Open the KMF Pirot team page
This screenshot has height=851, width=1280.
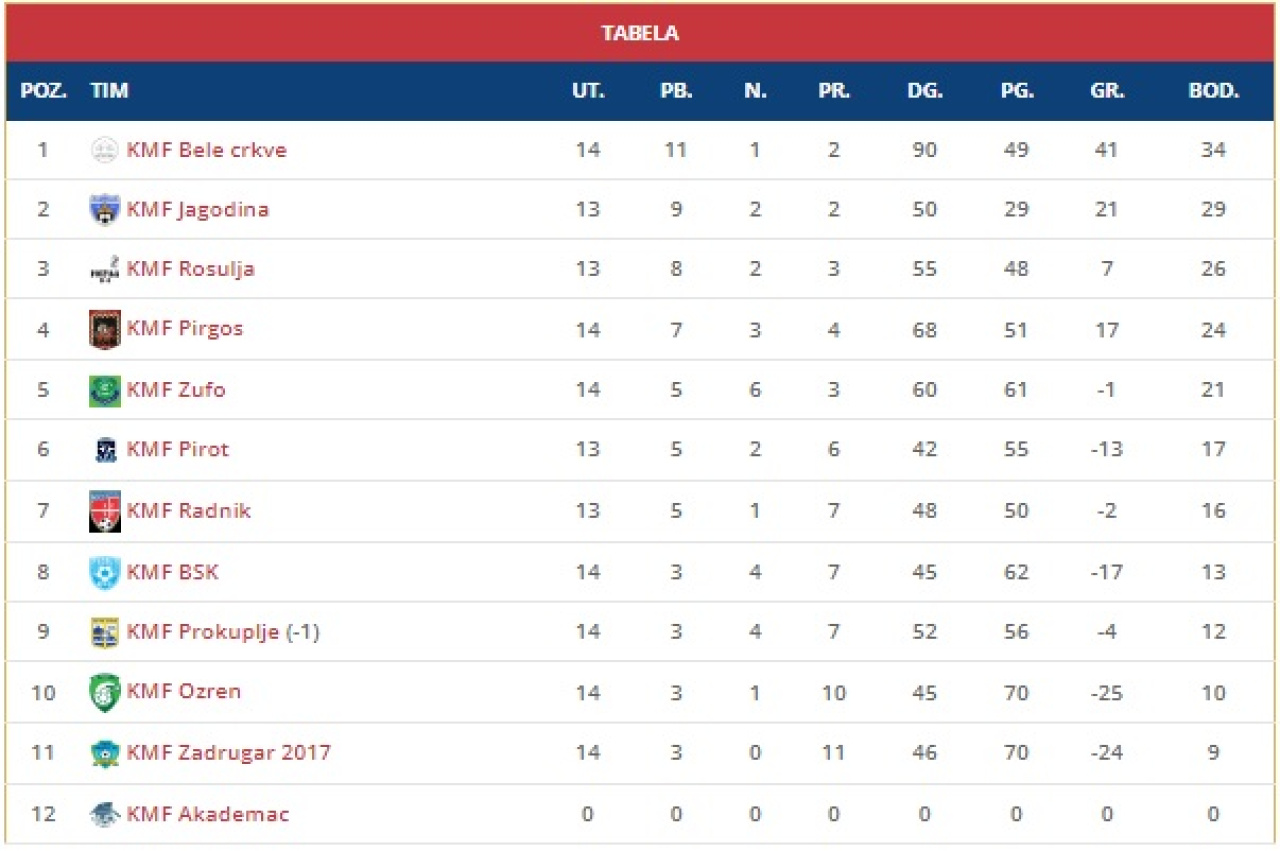click(x=177, y=450)
